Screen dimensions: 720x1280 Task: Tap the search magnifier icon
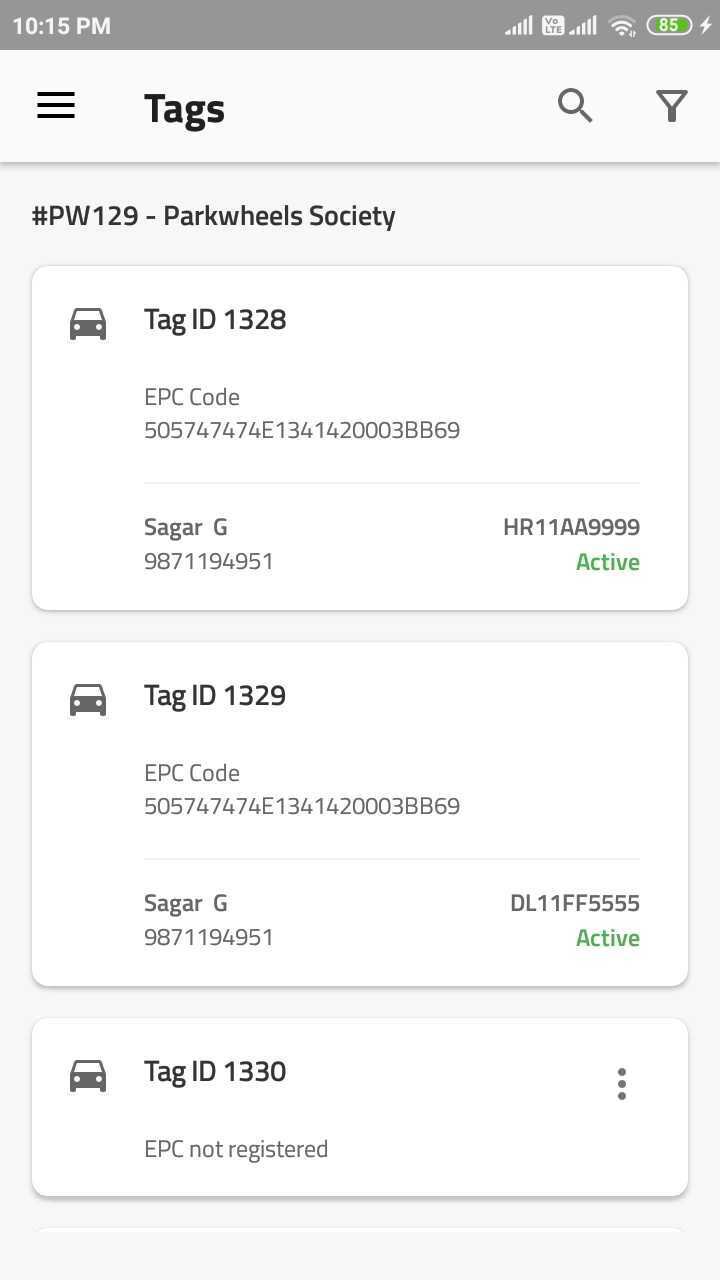(x=575, y=106)
